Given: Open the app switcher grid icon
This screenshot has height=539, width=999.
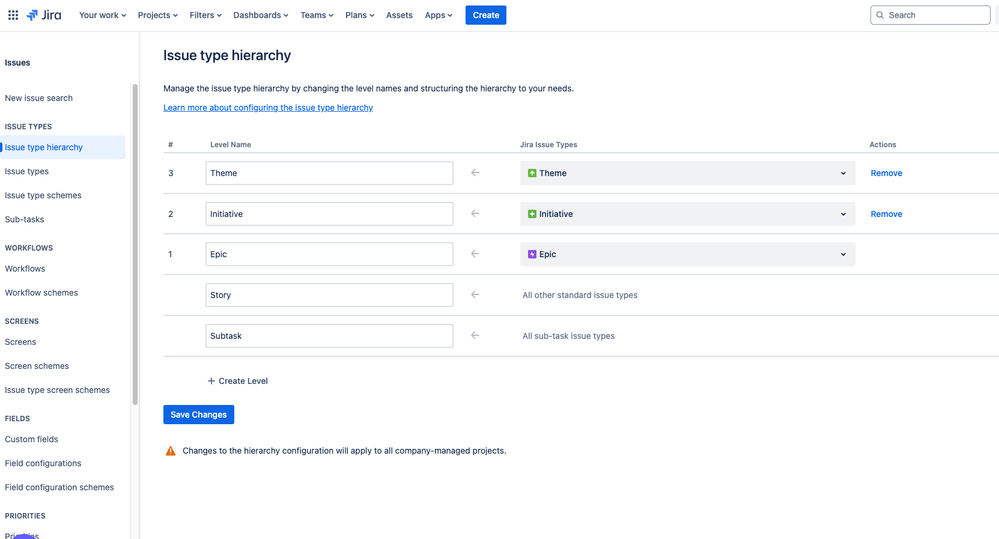Looking at the screenshot, I should point(13,15).
